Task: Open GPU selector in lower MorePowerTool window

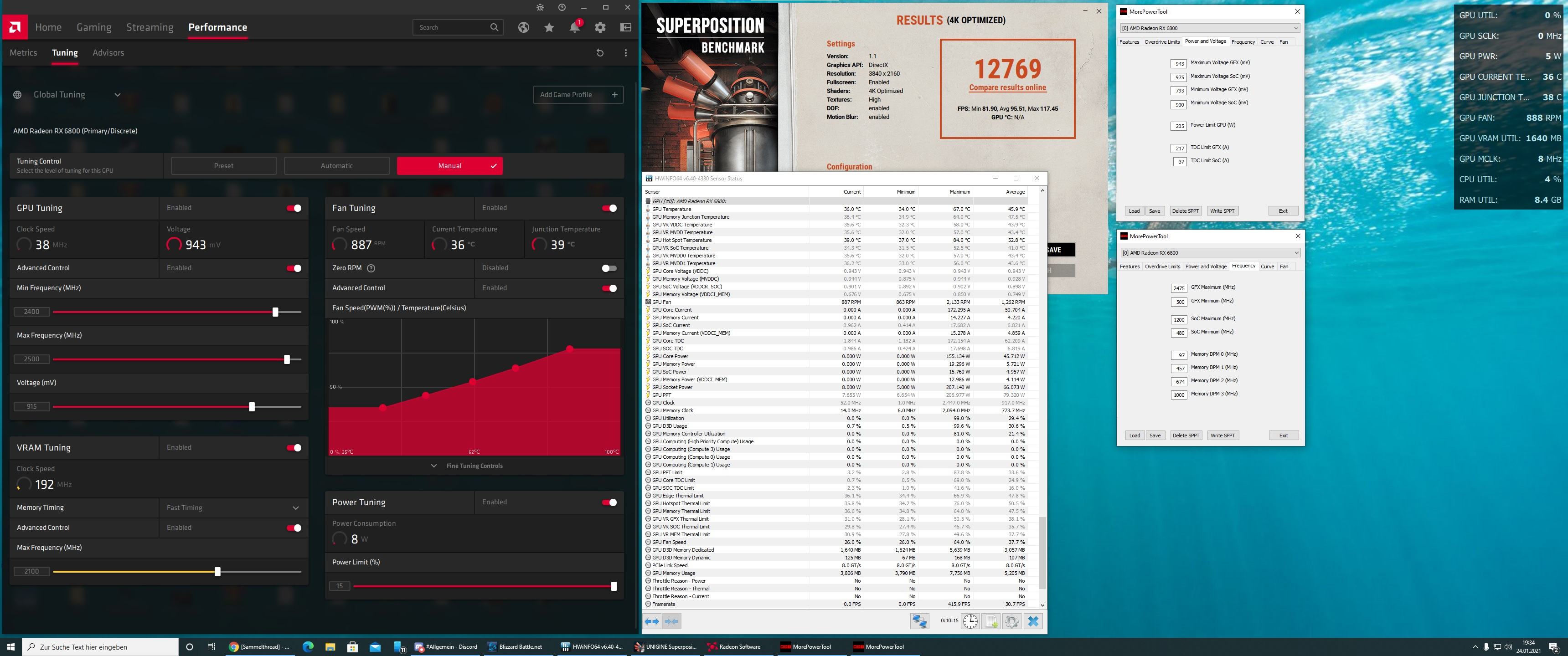Action: (1210, 252)
